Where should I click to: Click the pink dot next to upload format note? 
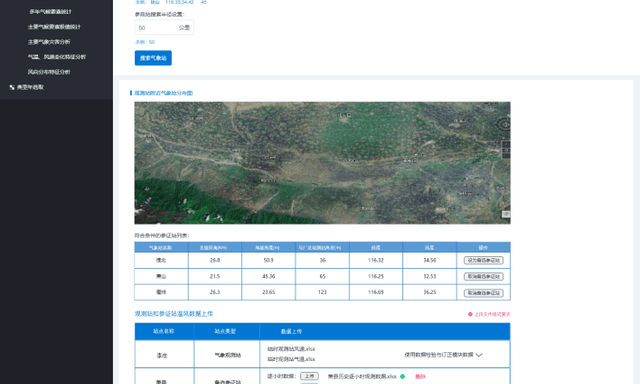click(470, 314)
